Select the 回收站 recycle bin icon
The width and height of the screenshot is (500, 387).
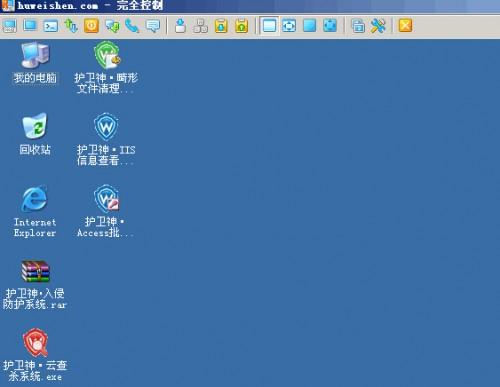[x=35, y=126]
